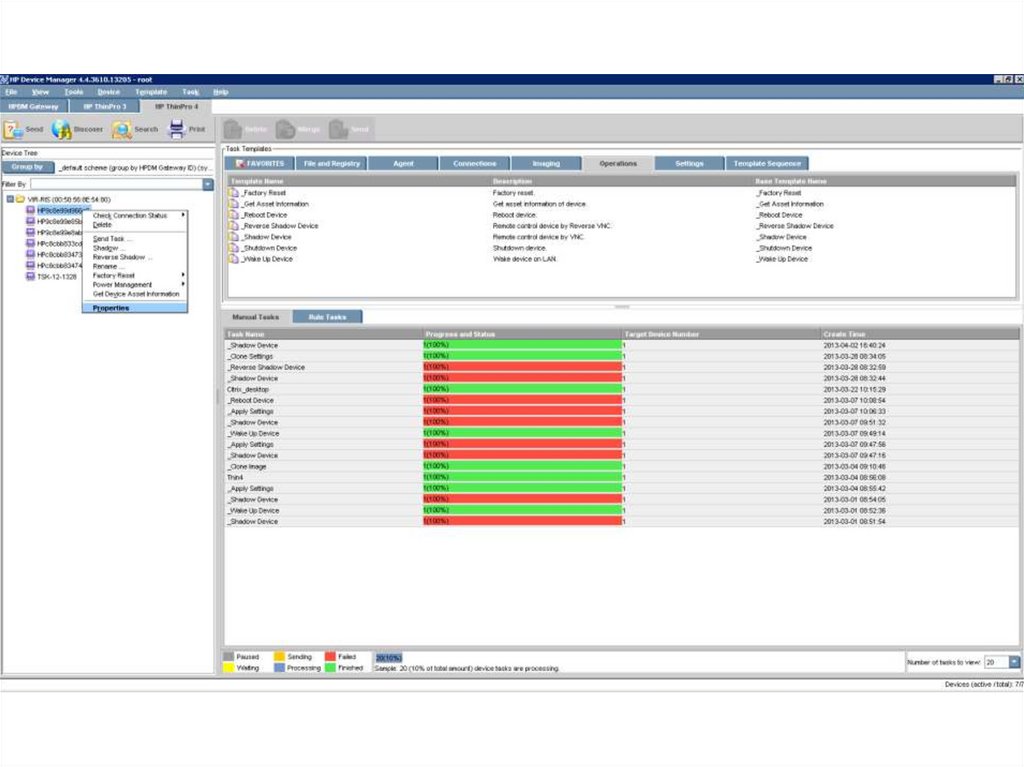Click the _Get Asset Information template icon
1024x767 pixels.
tap(234, 204)
